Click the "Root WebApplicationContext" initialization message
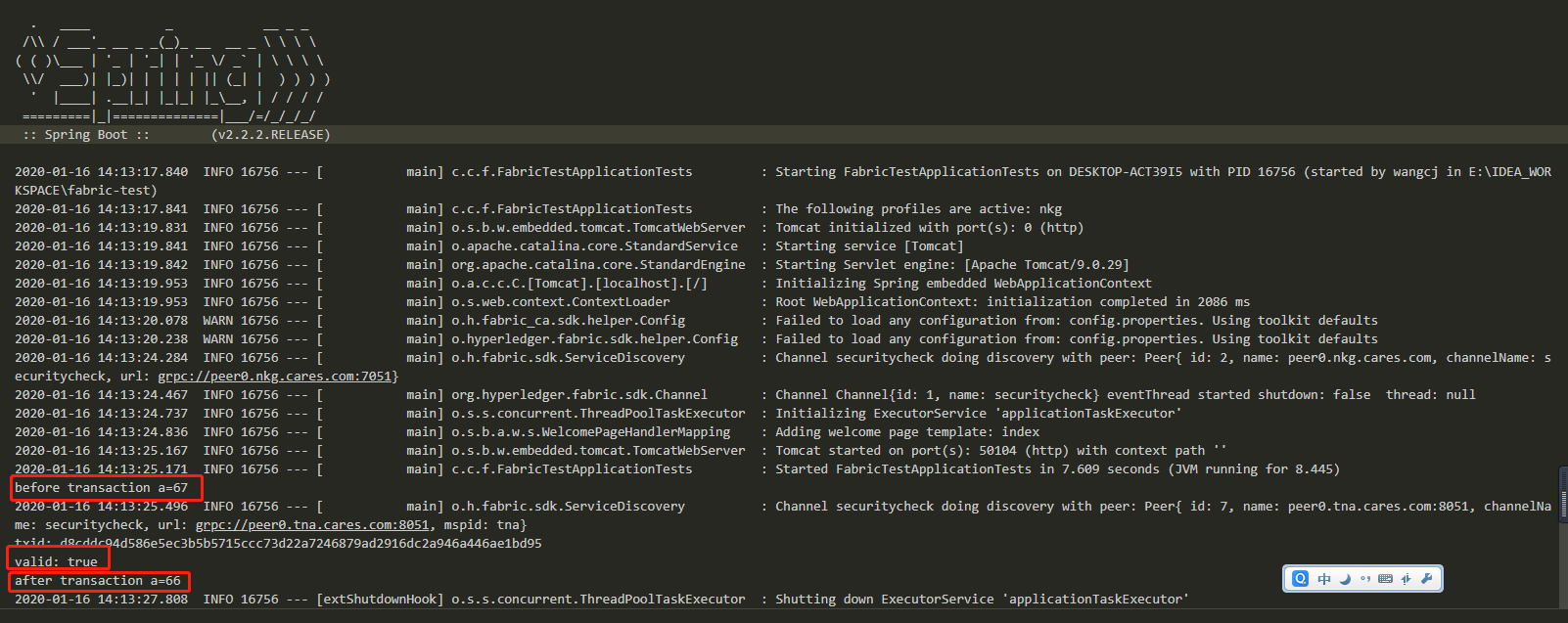This screenshot has height=623, width=1568. (1012, 302)
